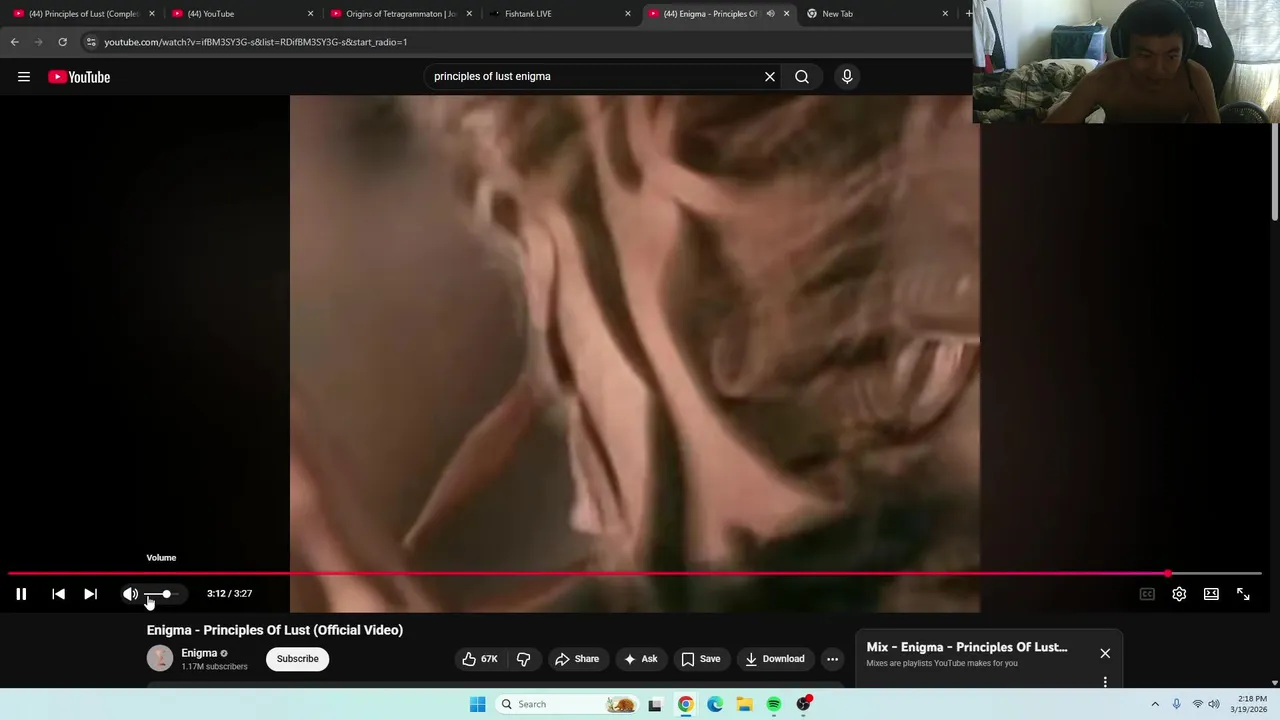Jump to previous video
This screenshot has width=1280, height=720.
tap(58, 594)
